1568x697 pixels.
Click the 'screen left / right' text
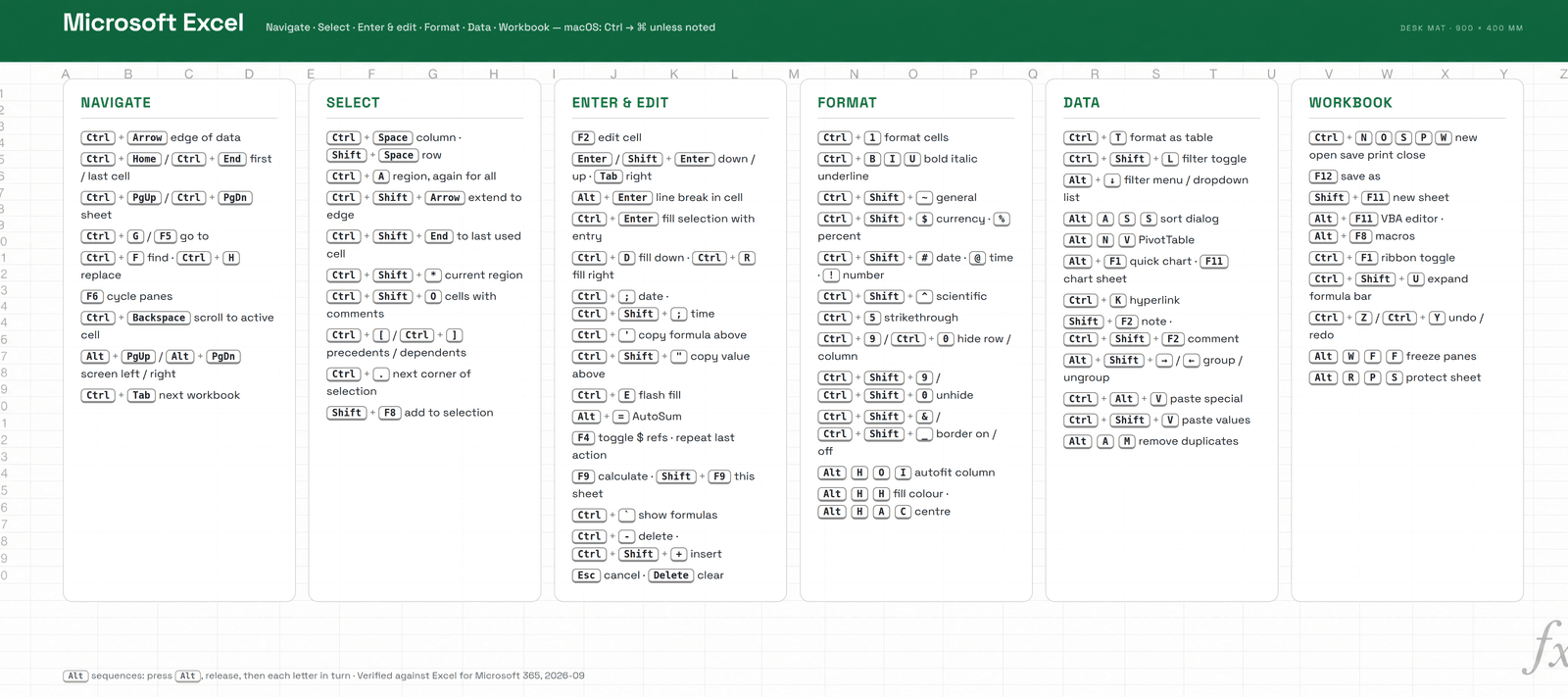128,374
